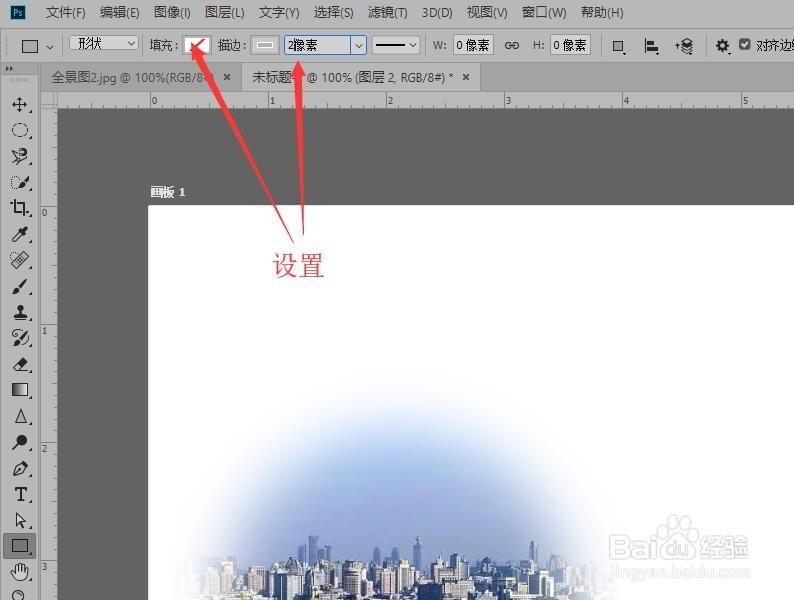The image size is (794, 600).
Task: Open the 文件(F) menu
Action: click(x=65, y=12)
